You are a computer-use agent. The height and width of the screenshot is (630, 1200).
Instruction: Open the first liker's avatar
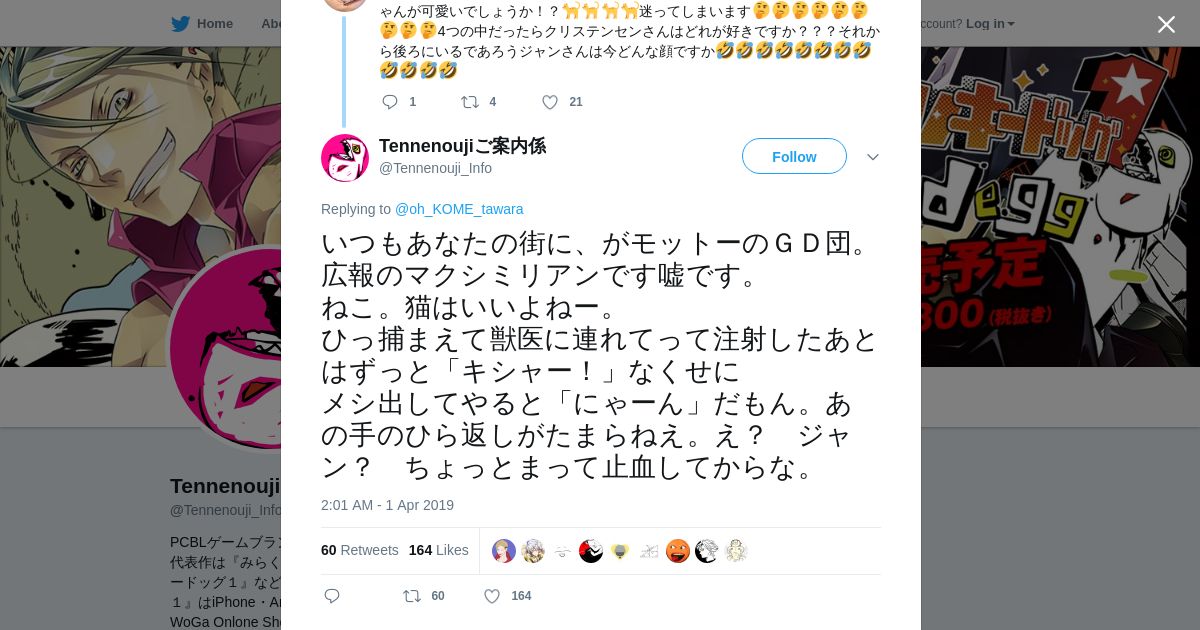pos(504,551)
